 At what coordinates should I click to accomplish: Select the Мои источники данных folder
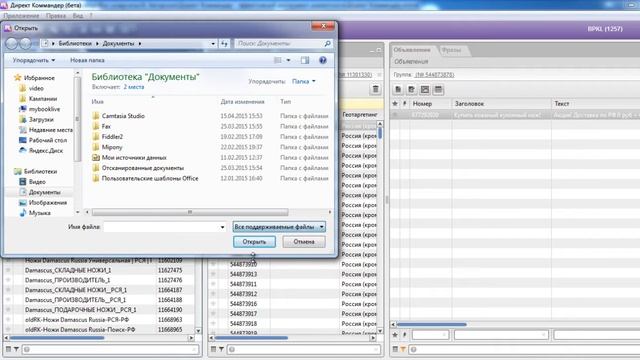[x=134, y=158]
